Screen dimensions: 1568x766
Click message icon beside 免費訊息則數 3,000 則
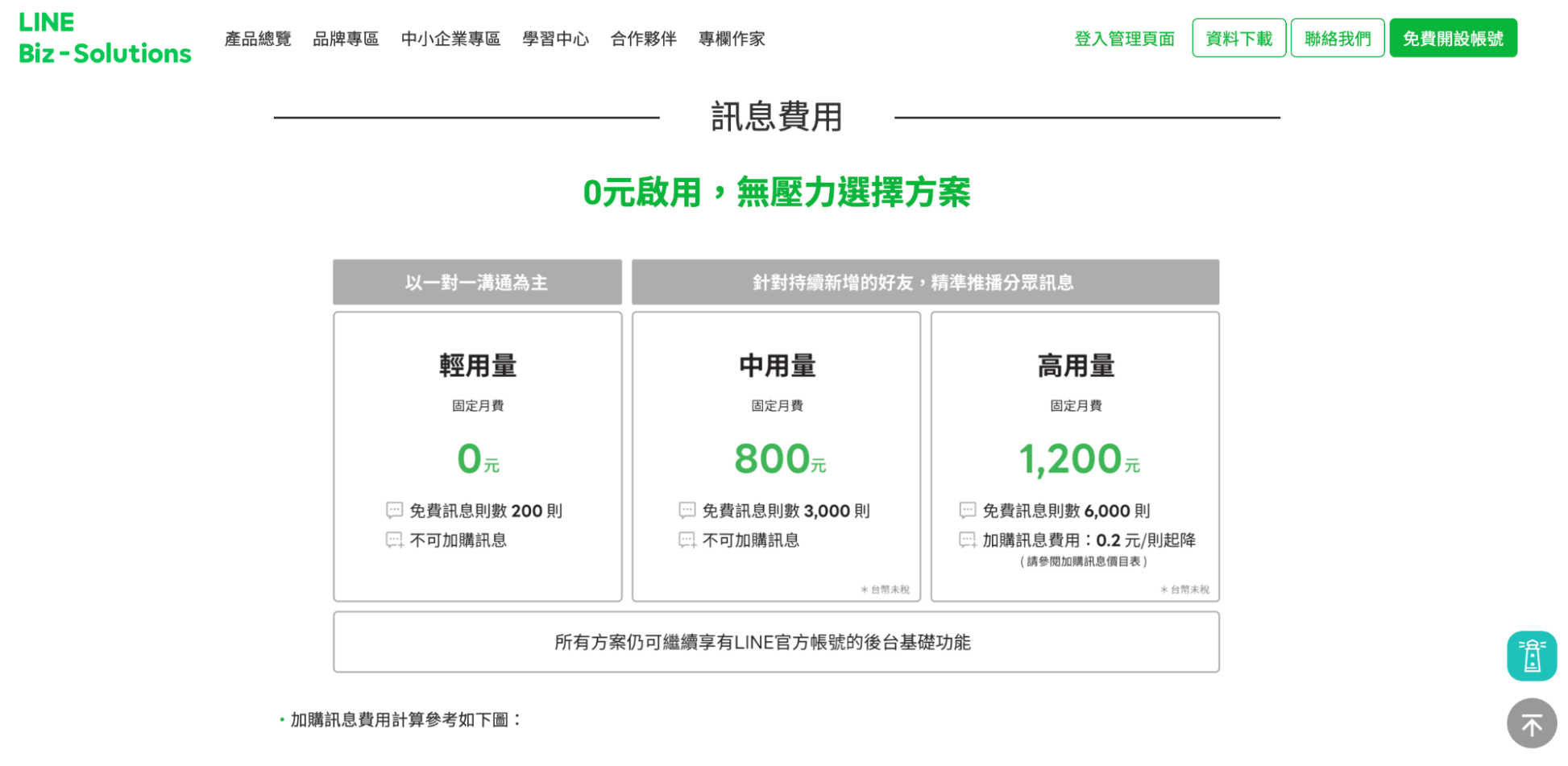coord(687,511)
